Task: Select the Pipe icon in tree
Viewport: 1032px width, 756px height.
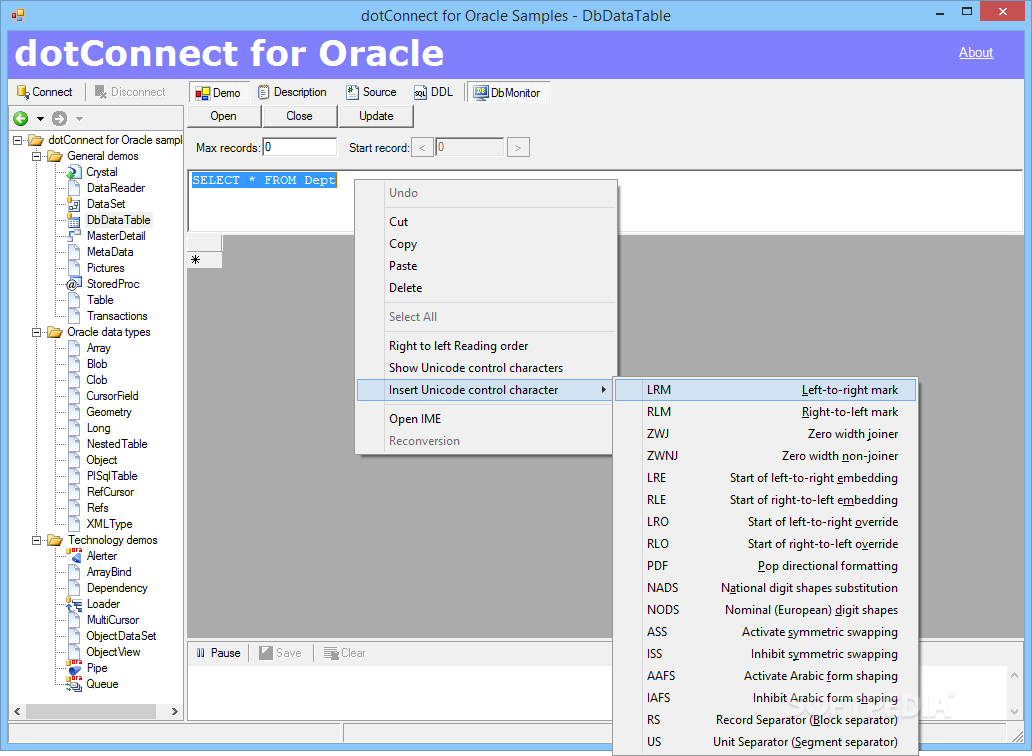Action: pos(74,668)
